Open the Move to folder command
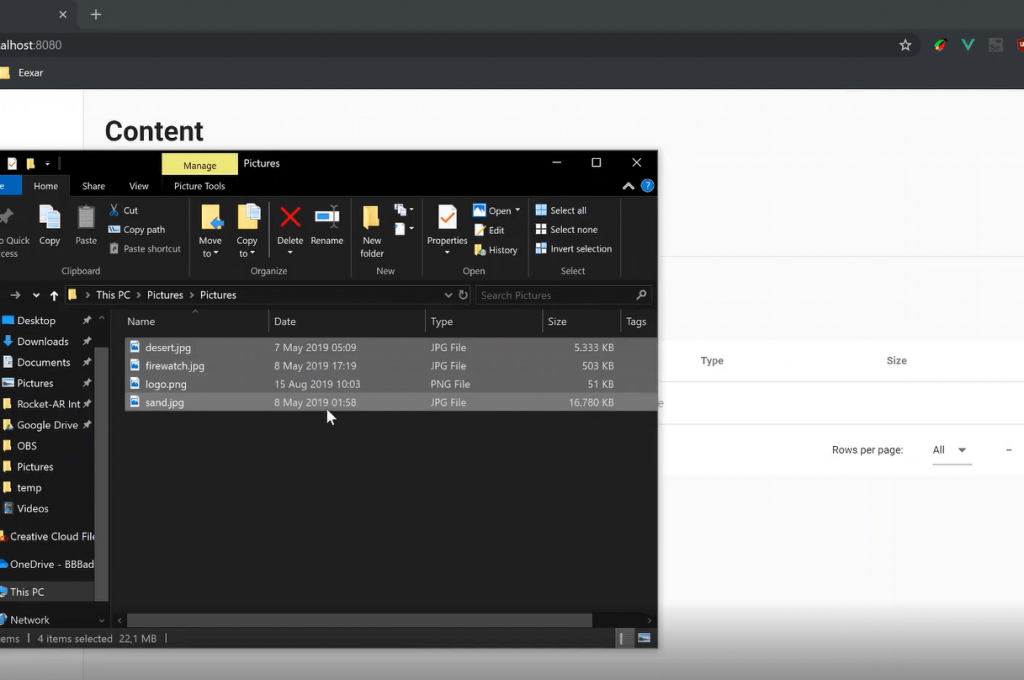1024x680 pixels. coord(210,231)
